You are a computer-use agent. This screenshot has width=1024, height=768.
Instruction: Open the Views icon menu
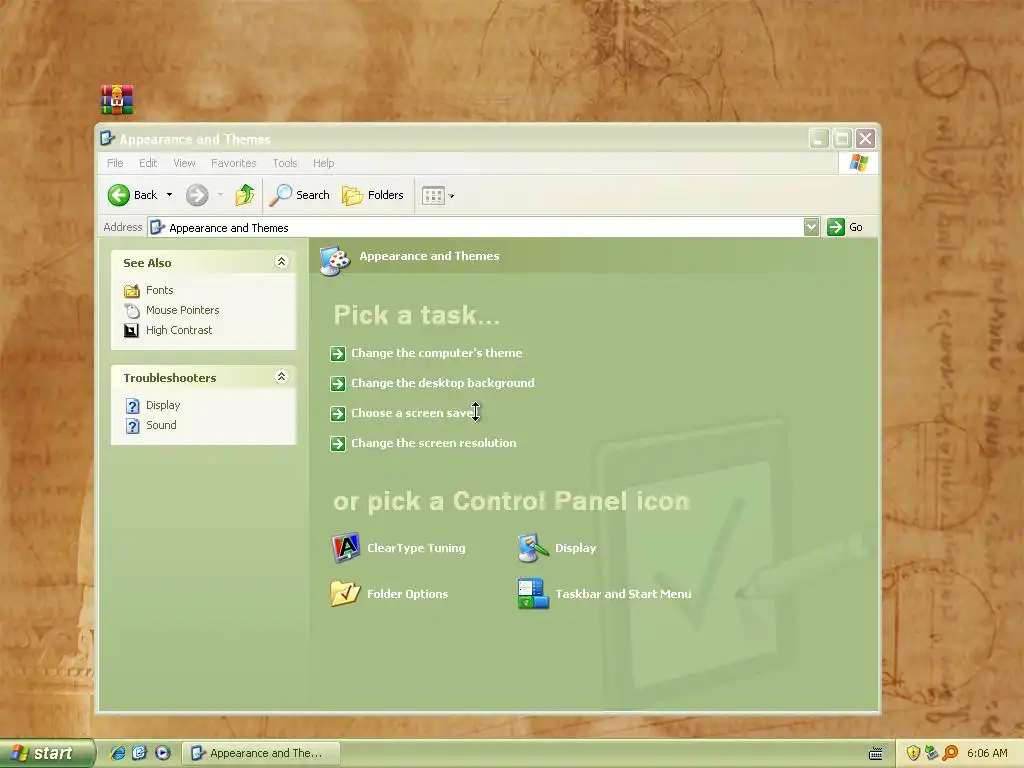[438, 195]
